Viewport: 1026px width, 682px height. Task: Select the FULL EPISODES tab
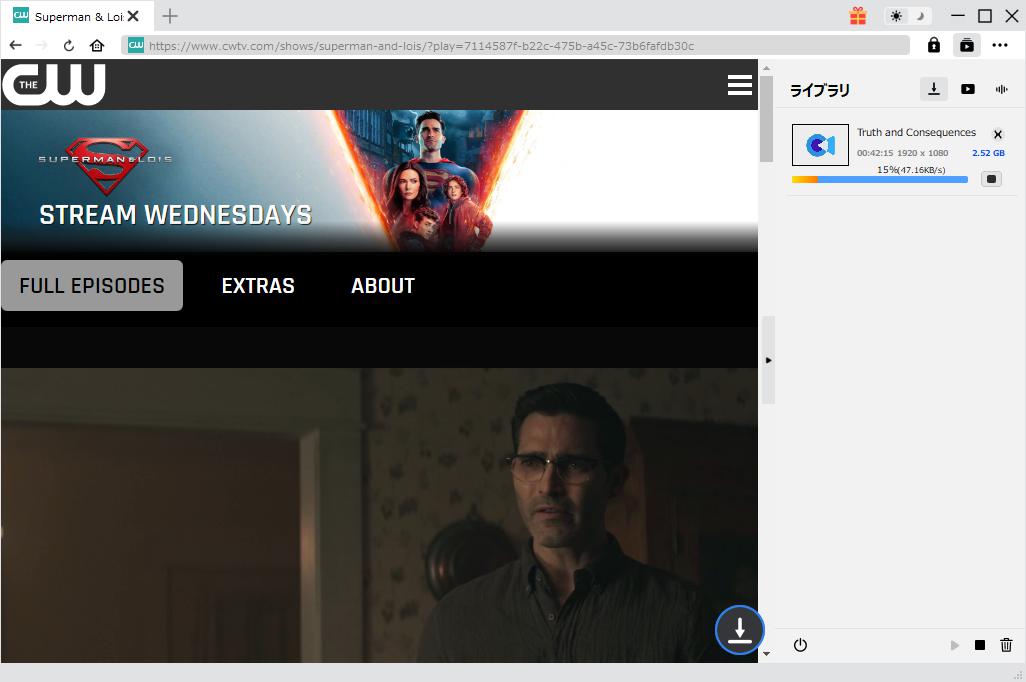(x=92, y=286)
